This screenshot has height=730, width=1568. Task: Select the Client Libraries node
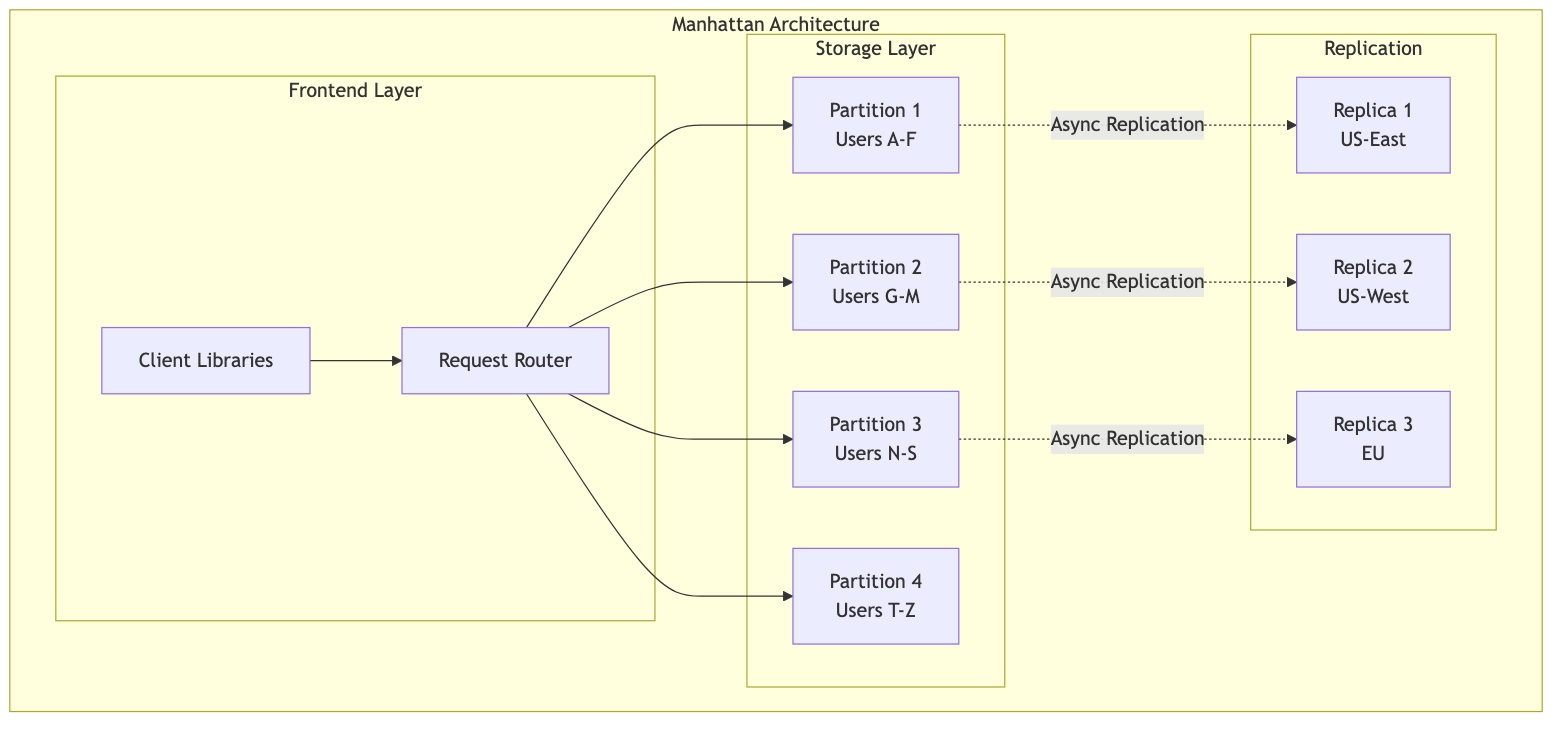coord(206,360)
